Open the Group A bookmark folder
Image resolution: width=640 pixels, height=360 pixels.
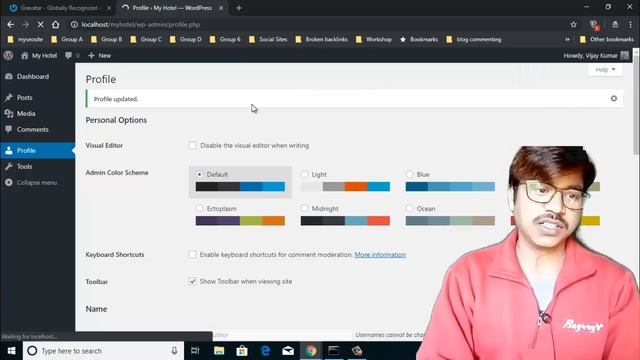pyautogui.click(x=67, y=40)
